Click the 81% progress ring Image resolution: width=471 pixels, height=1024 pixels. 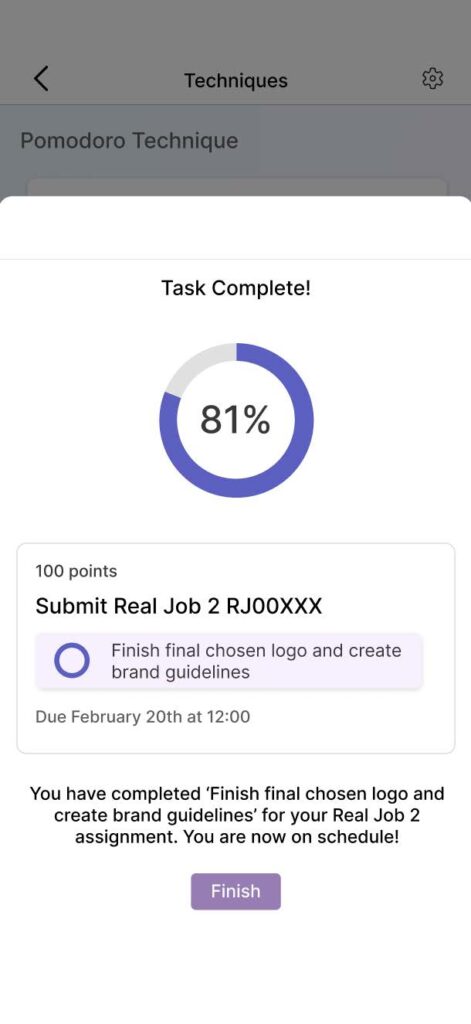click(236, 420)
